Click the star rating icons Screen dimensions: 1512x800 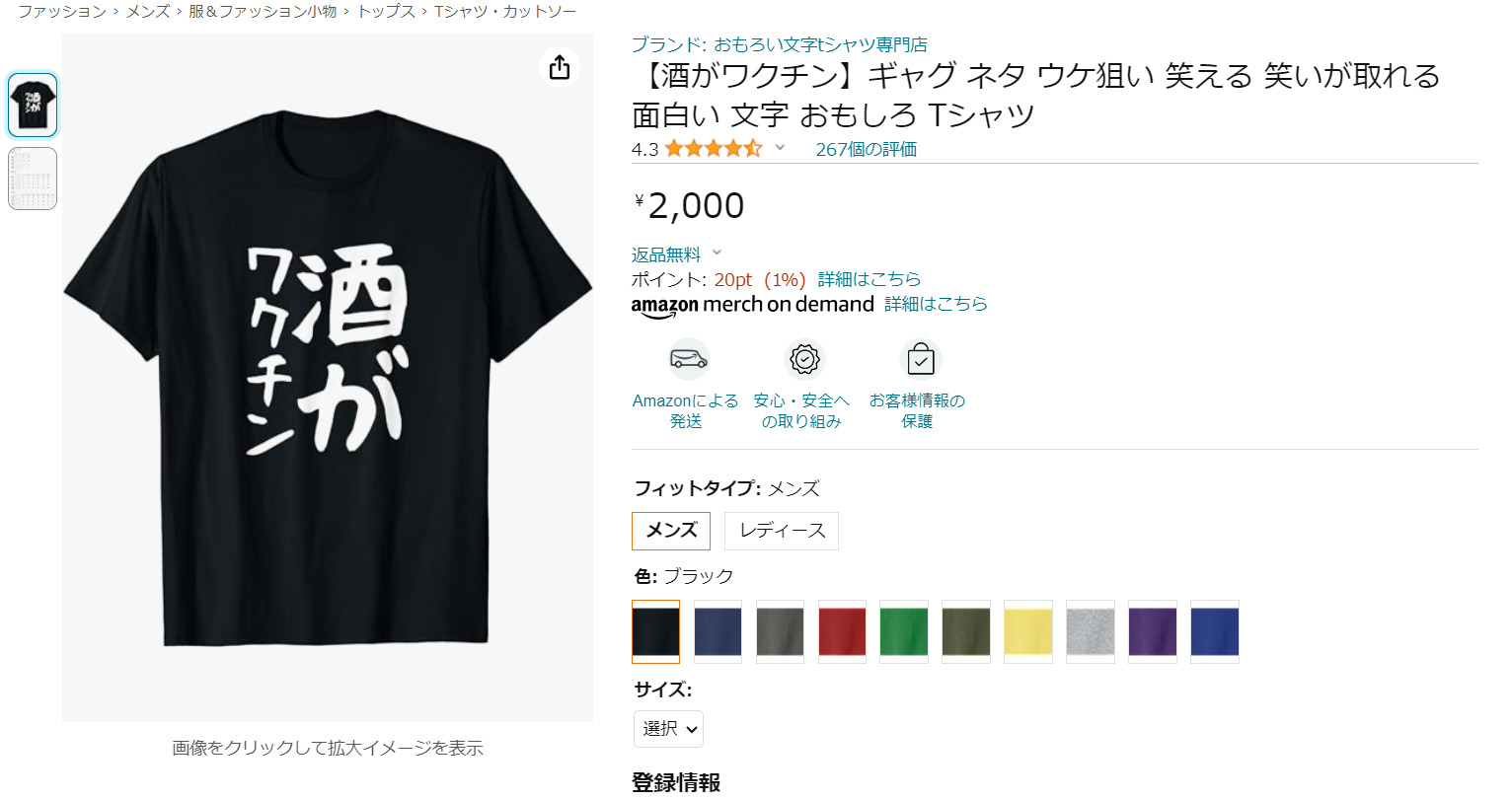tap(713, 149)
